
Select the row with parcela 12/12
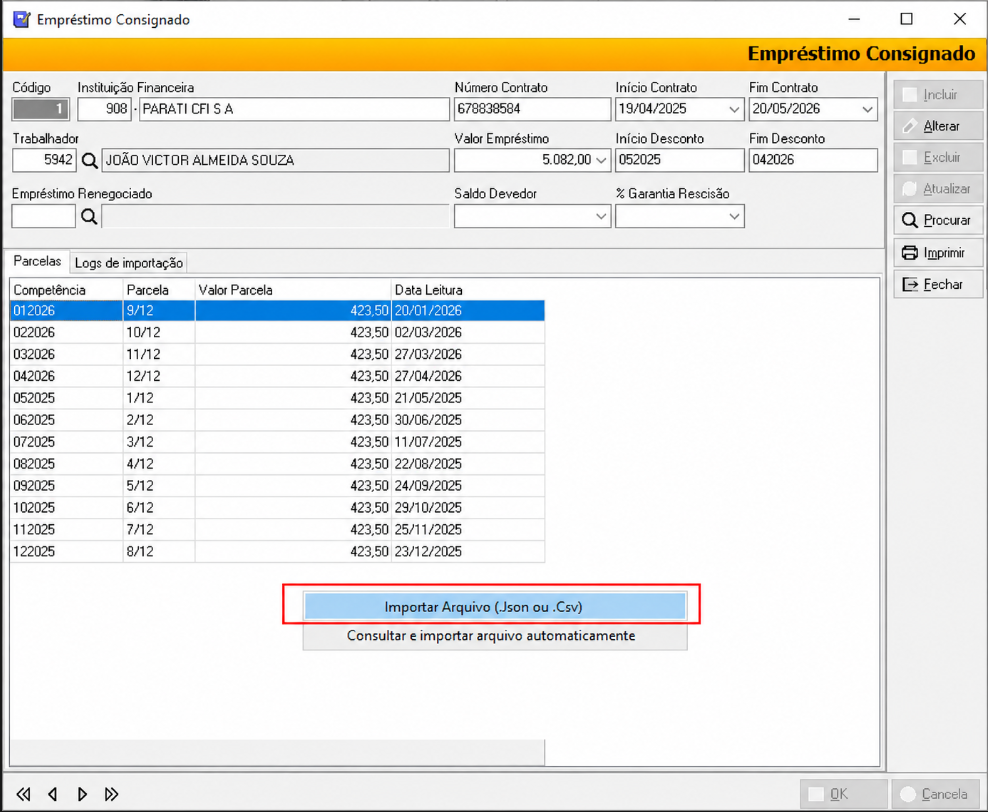(277, 376)
